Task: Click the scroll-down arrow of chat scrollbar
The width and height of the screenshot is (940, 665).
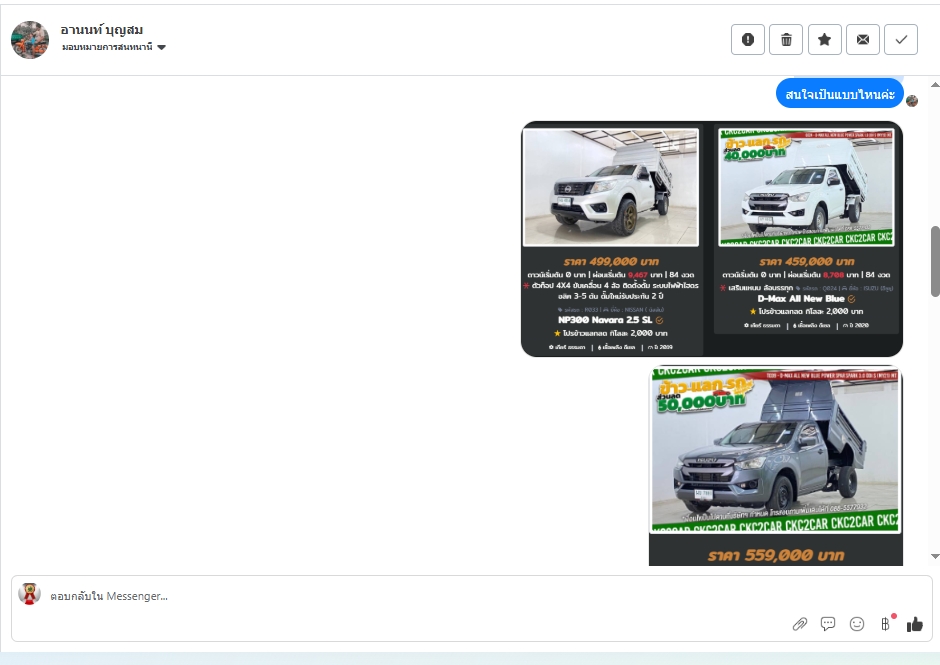Action: click(935, 556)
